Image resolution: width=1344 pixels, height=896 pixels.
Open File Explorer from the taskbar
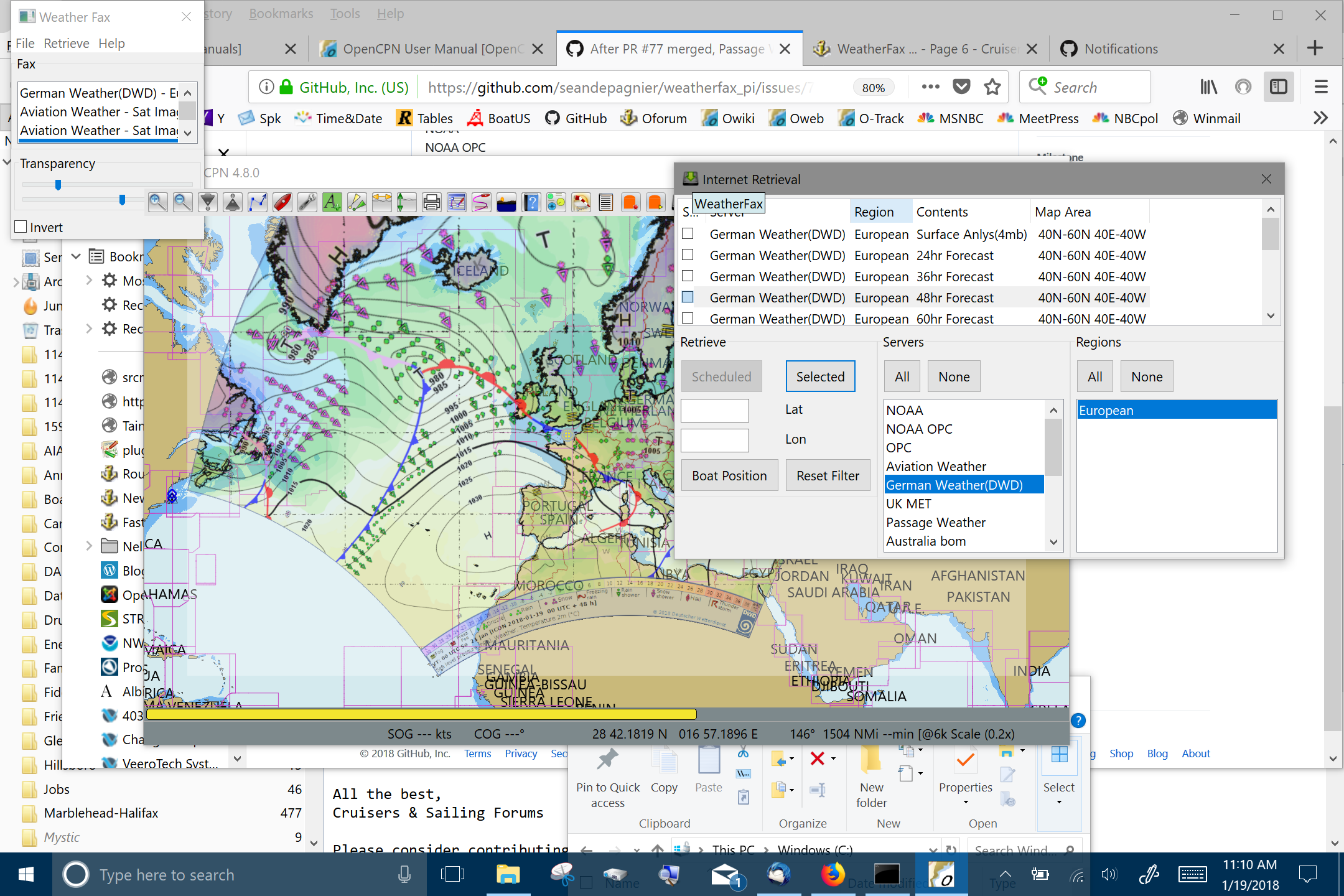click(x=508, y=875)
